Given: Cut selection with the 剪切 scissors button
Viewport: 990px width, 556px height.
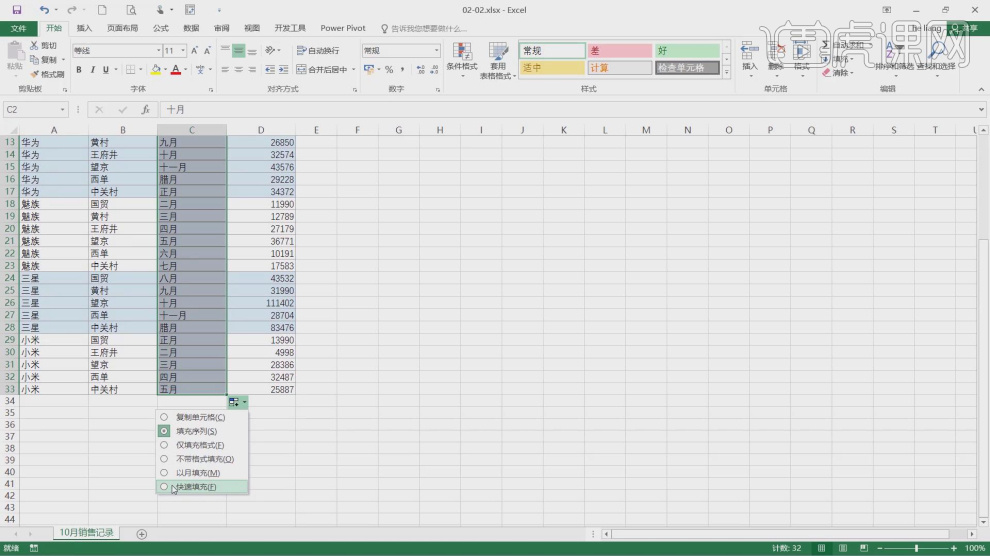Looking at the screenshot, I should pyautogui.click(x=44, y=45).
